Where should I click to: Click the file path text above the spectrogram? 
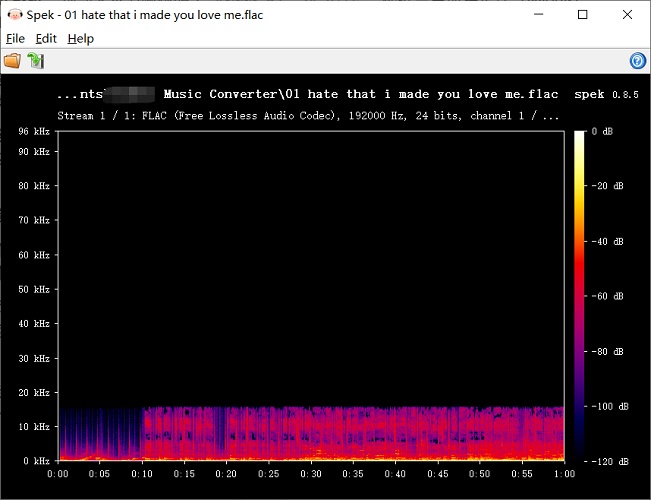(x=308, y=94)
